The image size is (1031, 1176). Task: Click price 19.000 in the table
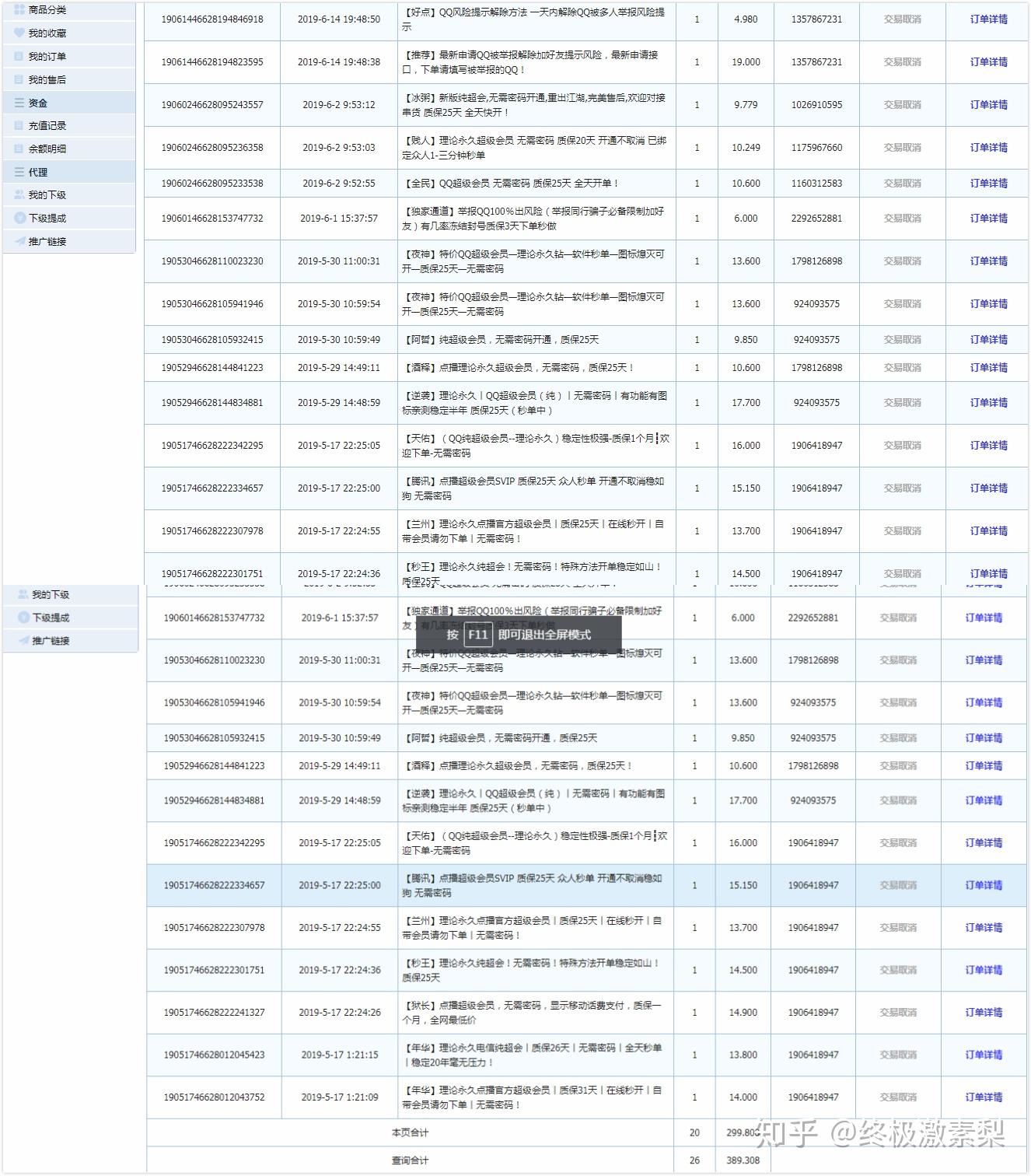coord(746,62)
